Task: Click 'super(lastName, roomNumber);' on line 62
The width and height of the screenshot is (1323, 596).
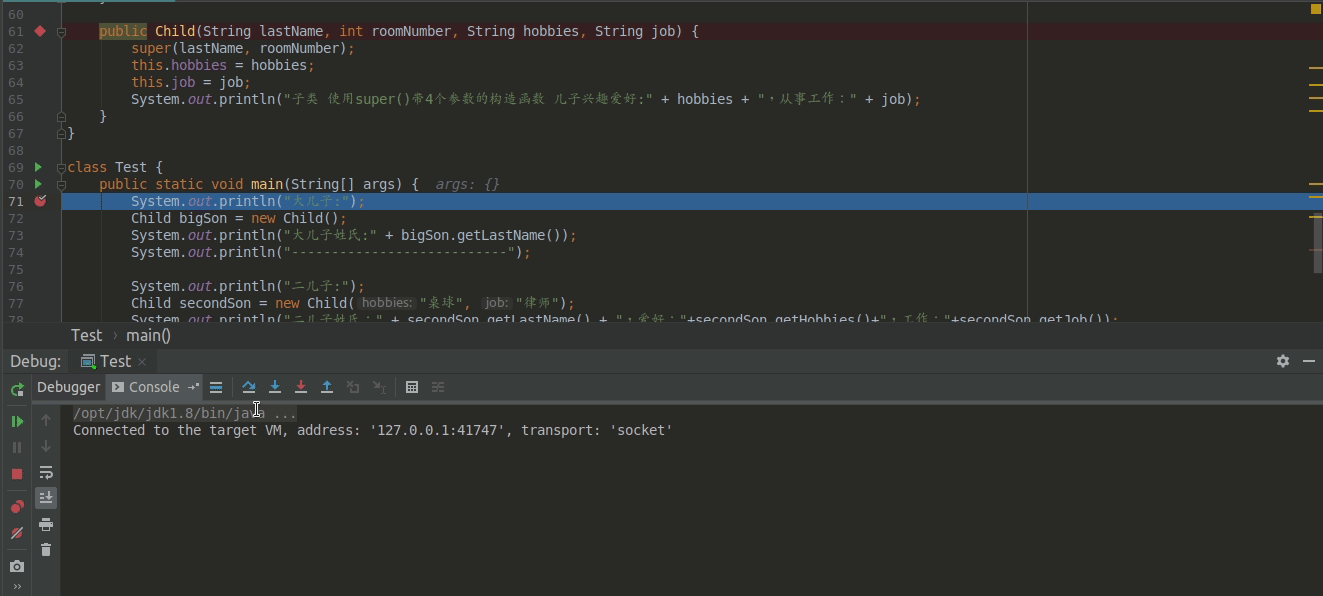Action: point(243,48)
